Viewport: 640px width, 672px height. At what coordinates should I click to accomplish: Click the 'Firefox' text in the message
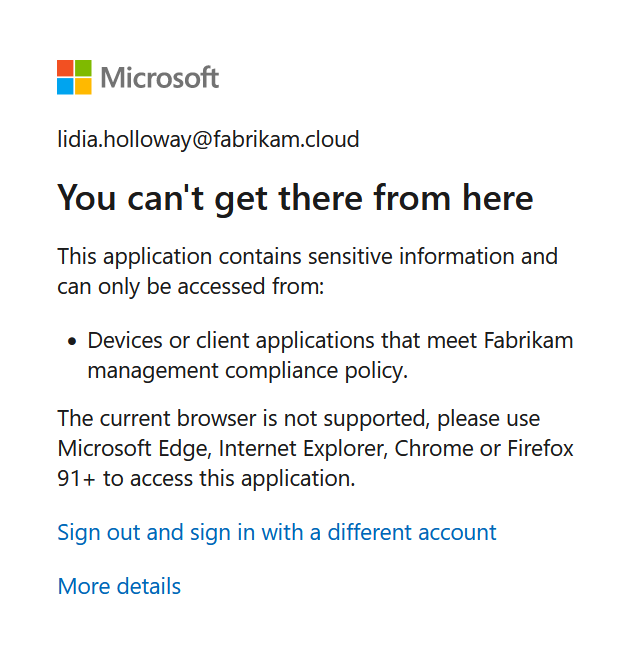540,448
